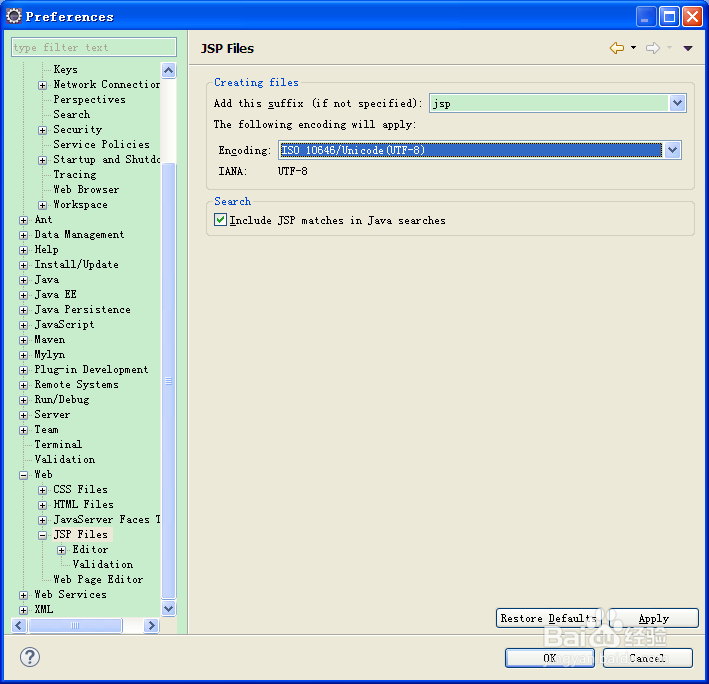Expand the XML tree node
Viewport: 709px width, 684px height.
coord(24,610)
